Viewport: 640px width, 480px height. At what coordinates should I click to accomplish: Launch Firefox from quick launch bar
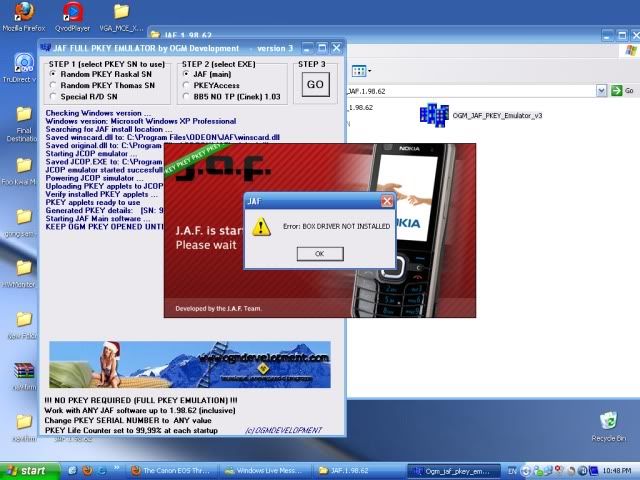87,471
